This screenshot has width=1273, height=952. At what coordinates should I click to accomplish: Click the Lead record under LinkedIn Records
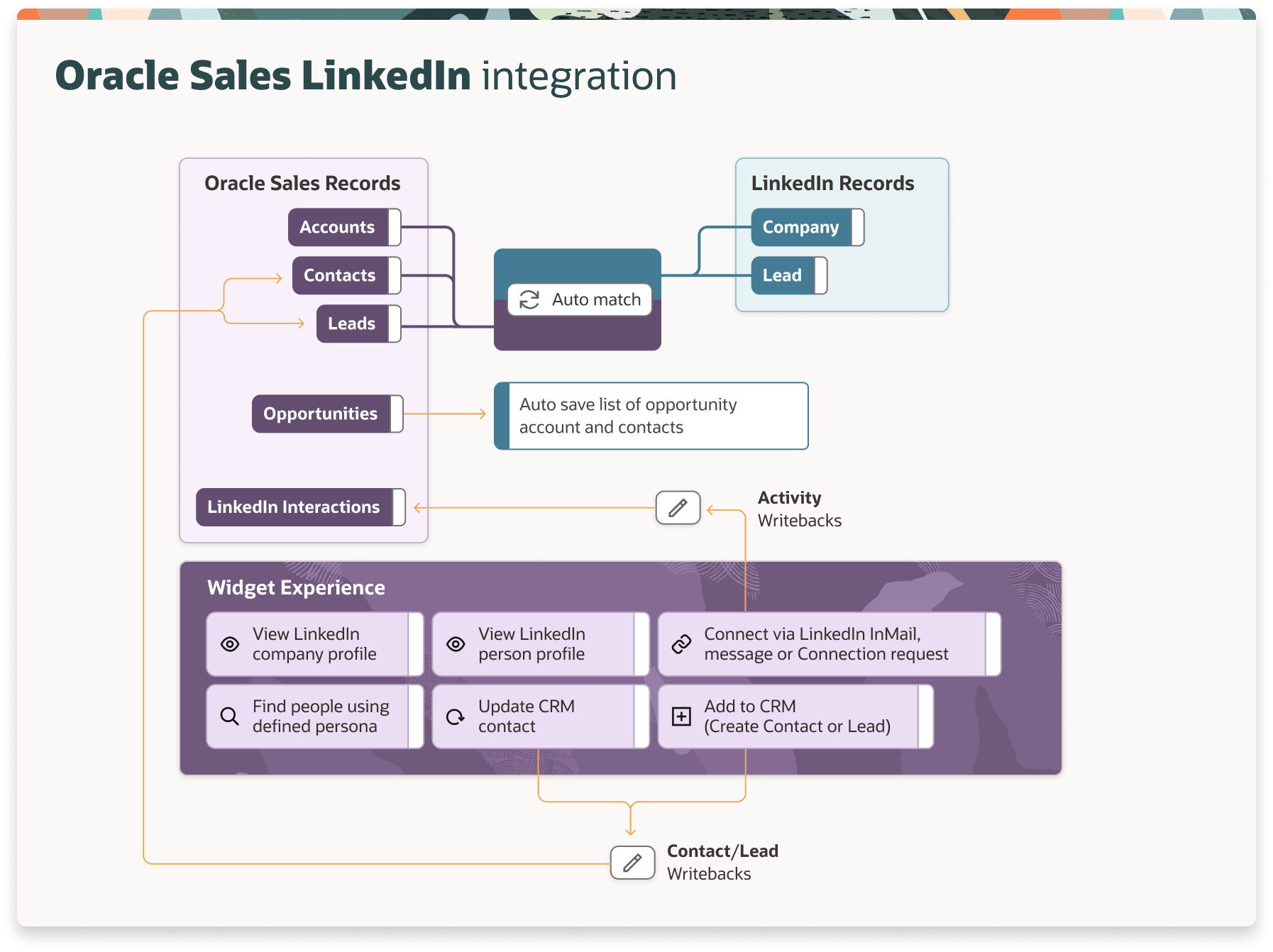coord(781,275)
